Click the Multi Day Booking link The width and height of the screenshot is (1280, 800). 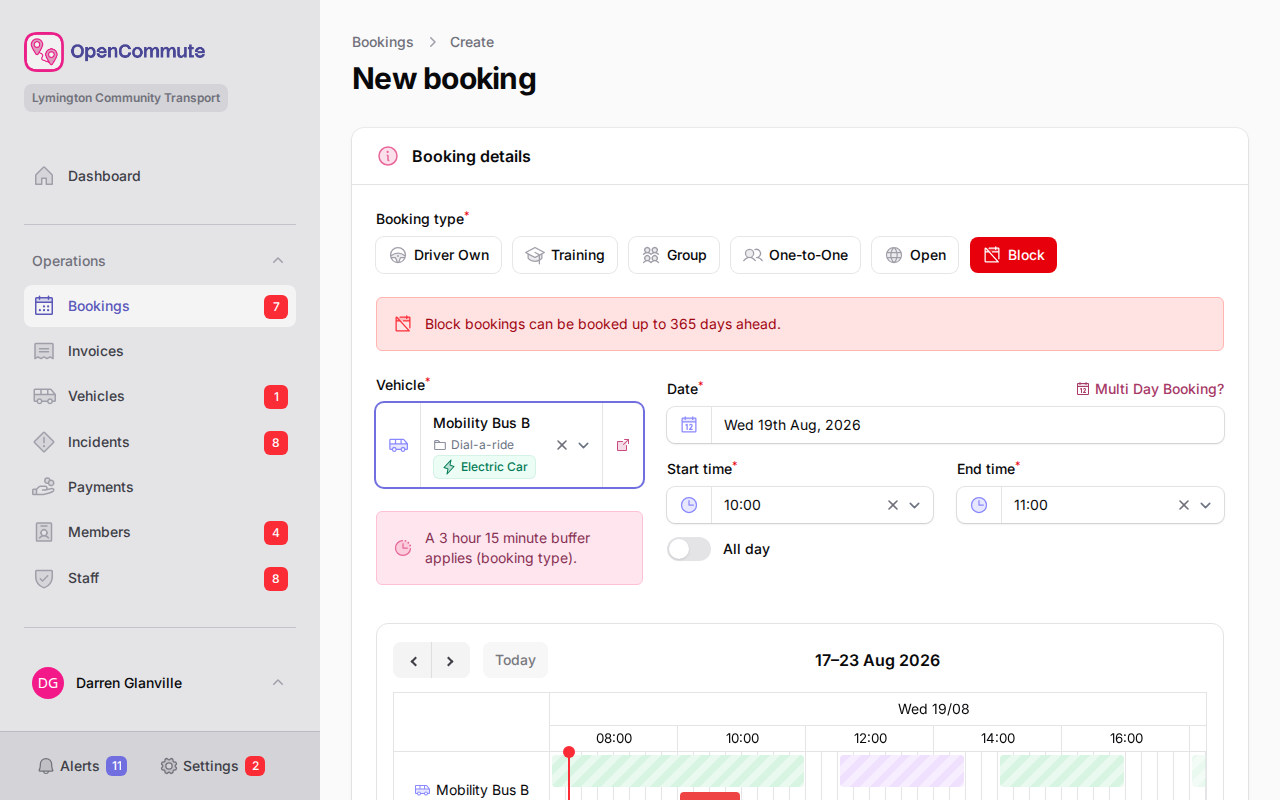click(x=1150, y=389)
